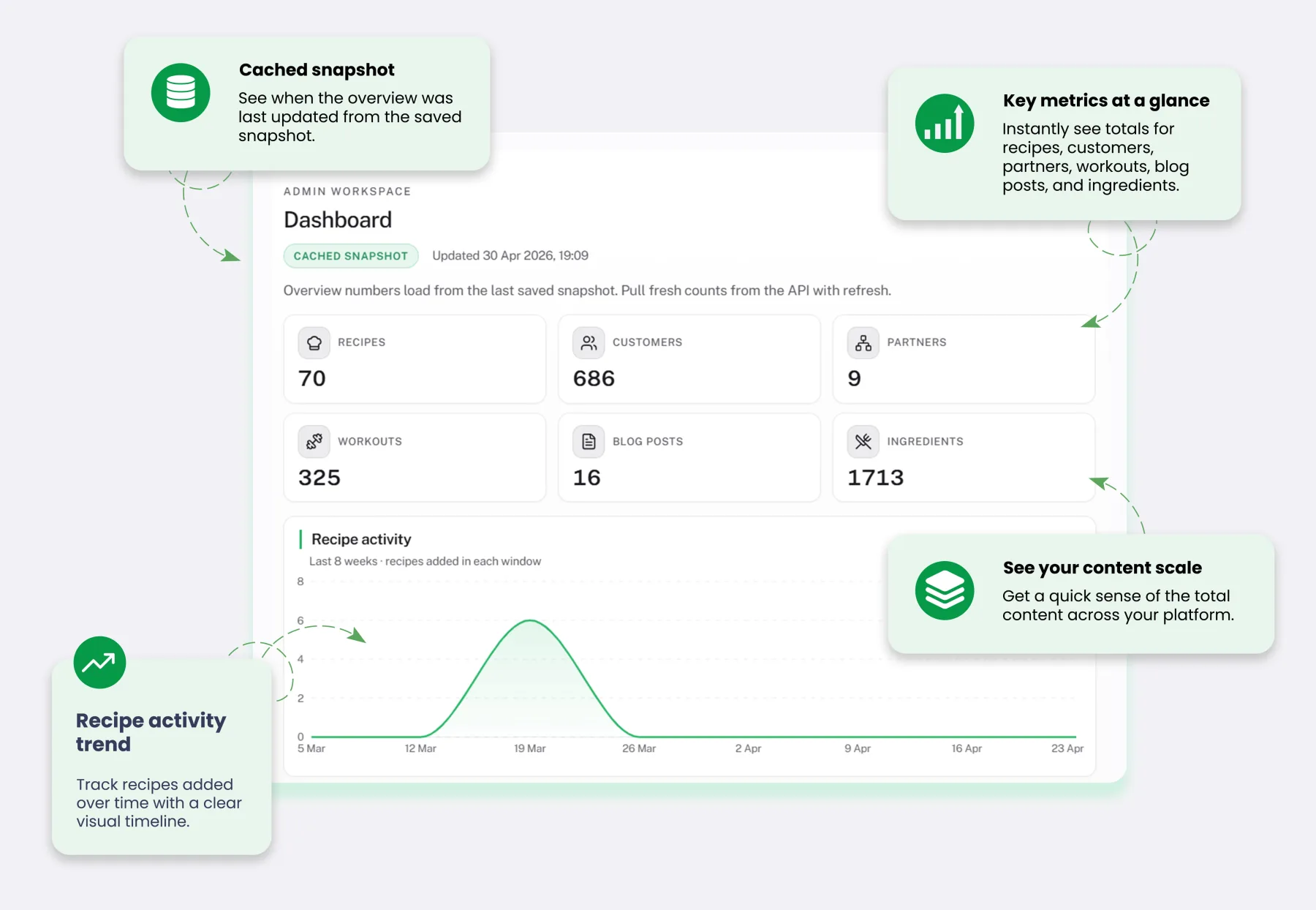
Task: Click the 26 Mar x-axis label
Action: pos(639,749)
